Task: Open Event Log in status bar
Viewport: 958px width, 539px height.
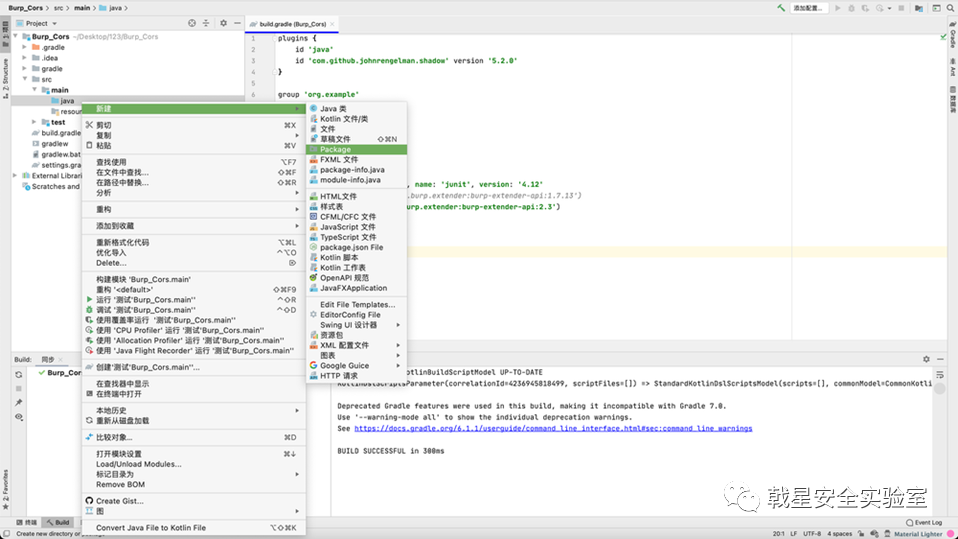Action: click(922, 522)
